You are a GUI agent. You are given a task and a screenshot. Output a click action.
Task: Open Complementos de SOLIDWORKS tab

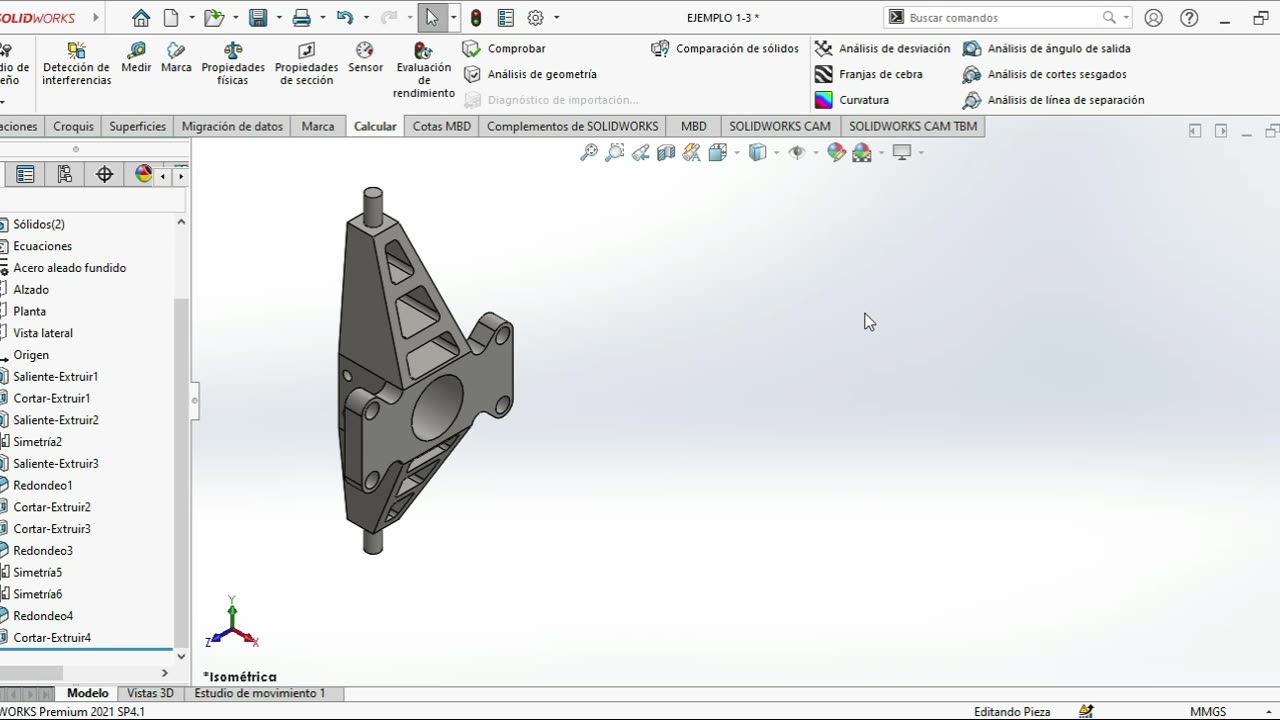(572, 126)
